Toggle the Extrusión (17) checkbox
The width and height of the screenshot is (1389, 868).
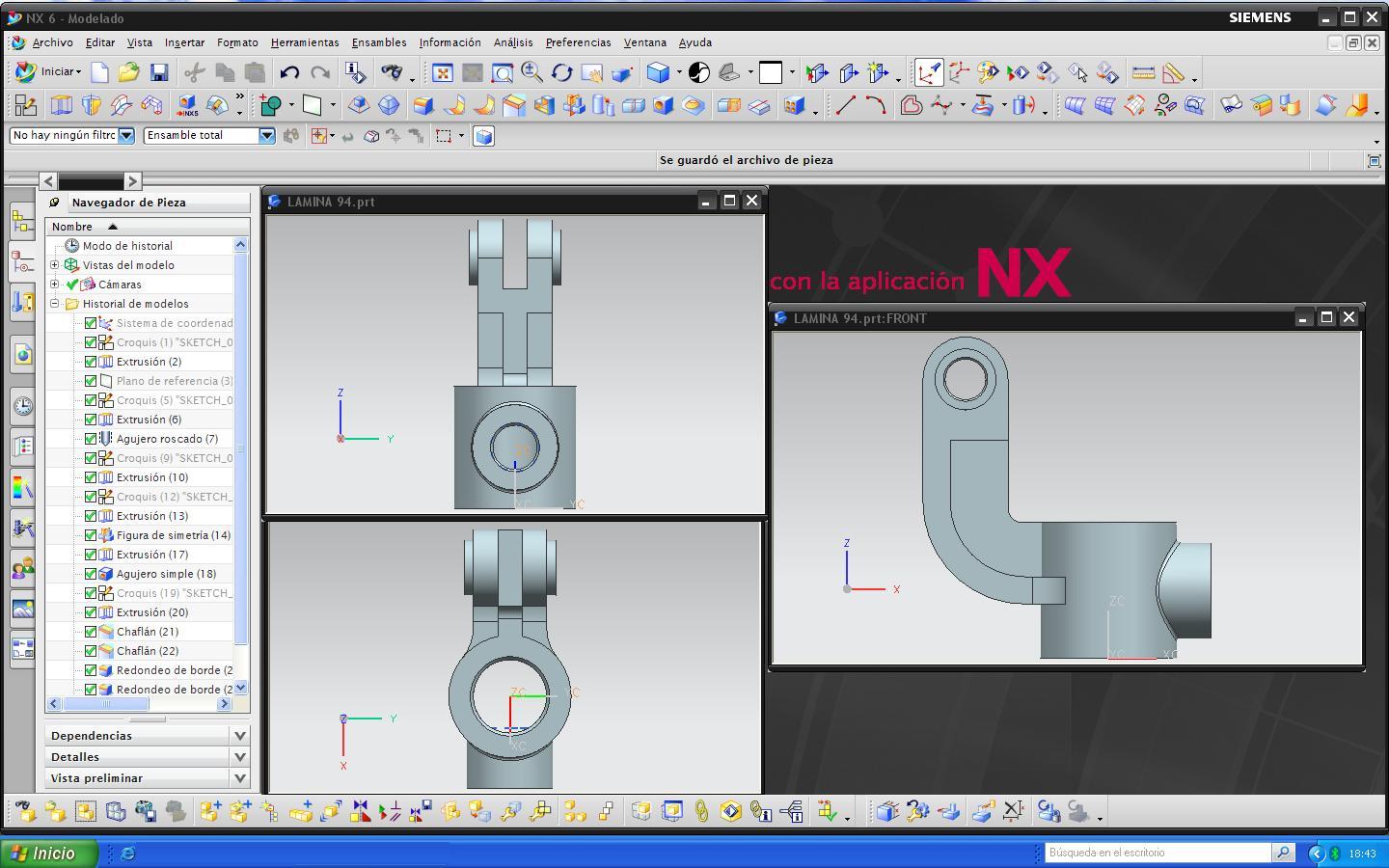pyautogui.click(x=91, y=555)
